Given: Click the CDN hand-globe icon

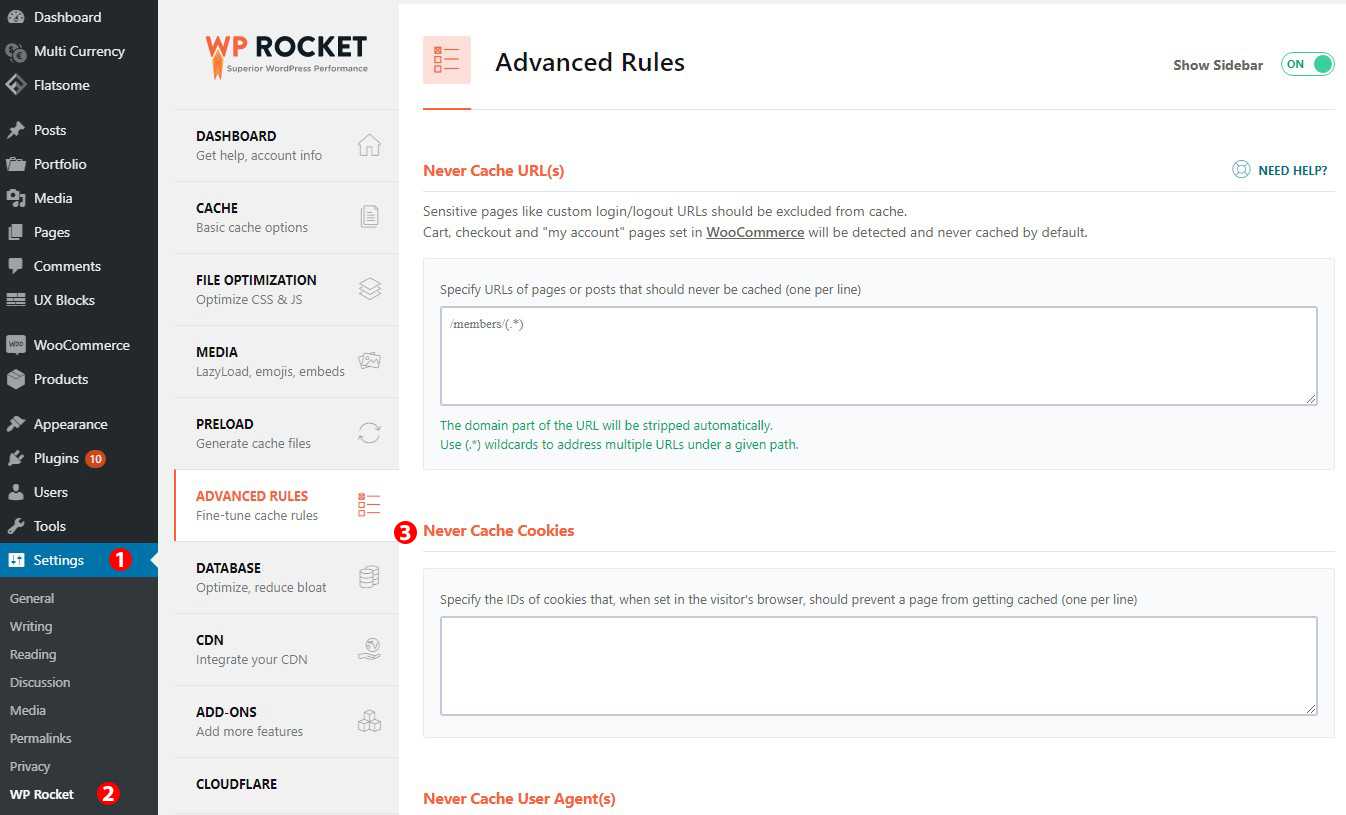Looking at the screenshot, I should tap(369, 649).
